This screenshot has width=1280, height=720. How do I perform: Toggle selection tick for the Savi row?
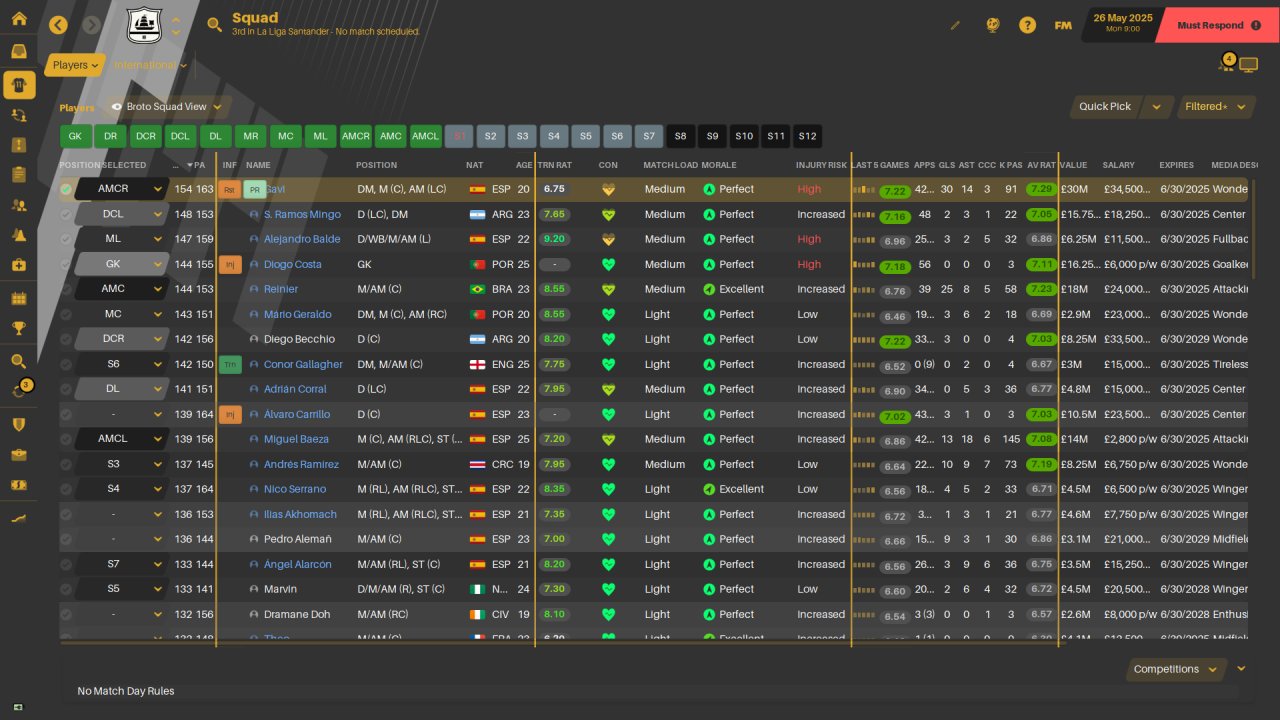click(66, 189)
